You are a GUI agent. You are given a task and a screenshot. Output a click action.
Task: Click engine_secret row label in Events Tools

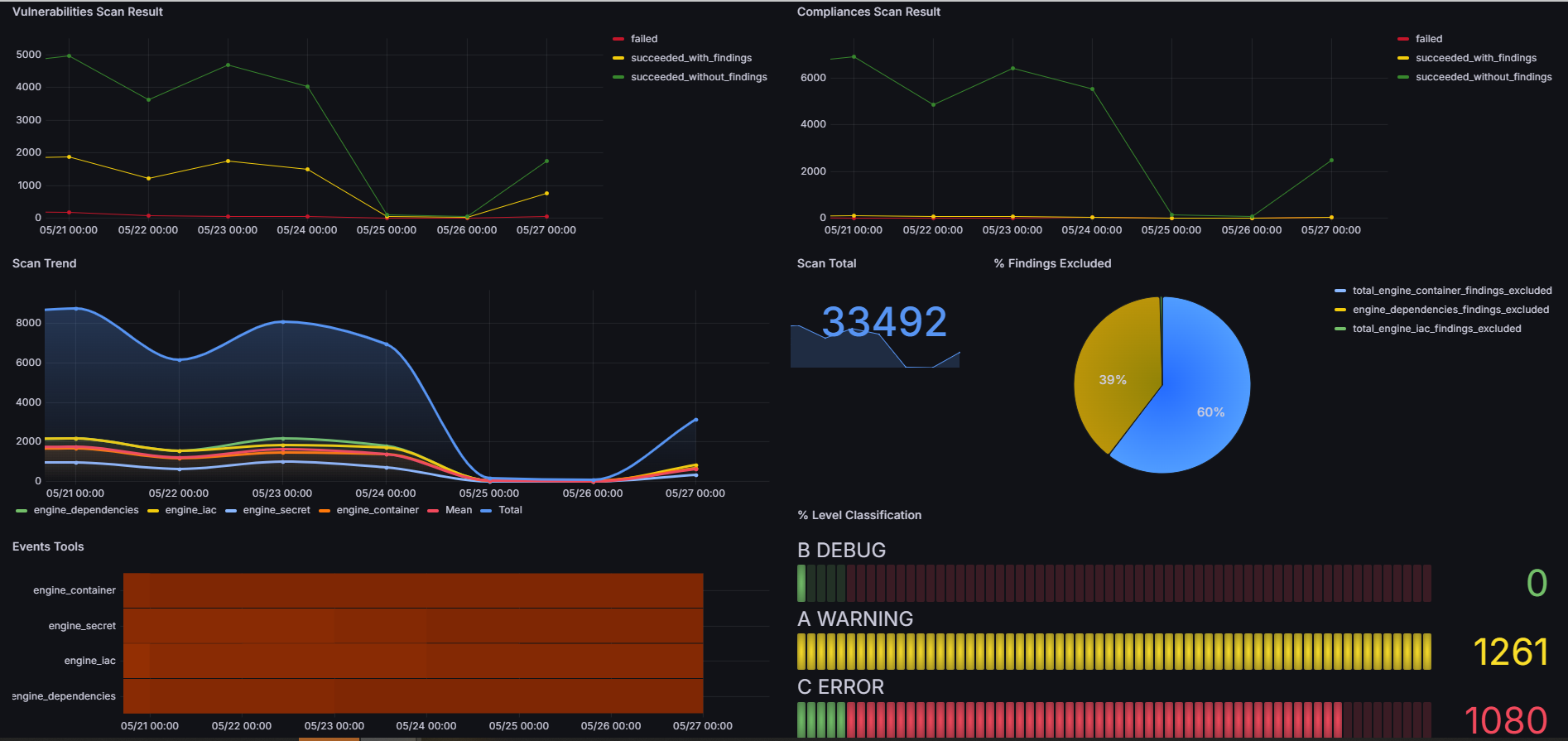coord(82,626)
